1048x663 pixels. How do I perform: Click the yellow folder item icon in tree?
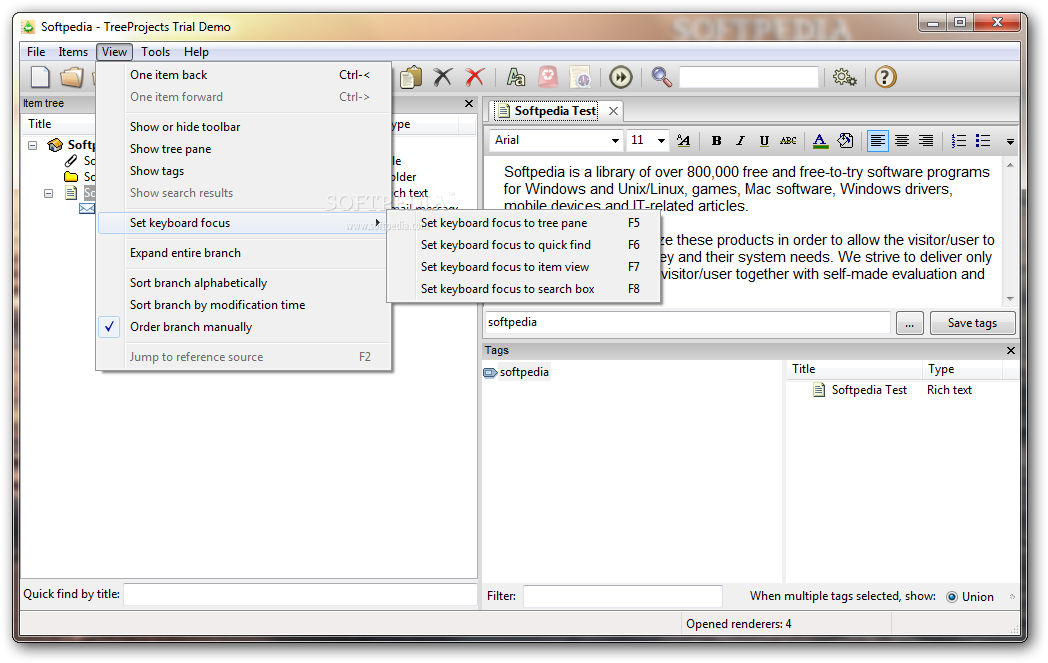pos(71,176)
